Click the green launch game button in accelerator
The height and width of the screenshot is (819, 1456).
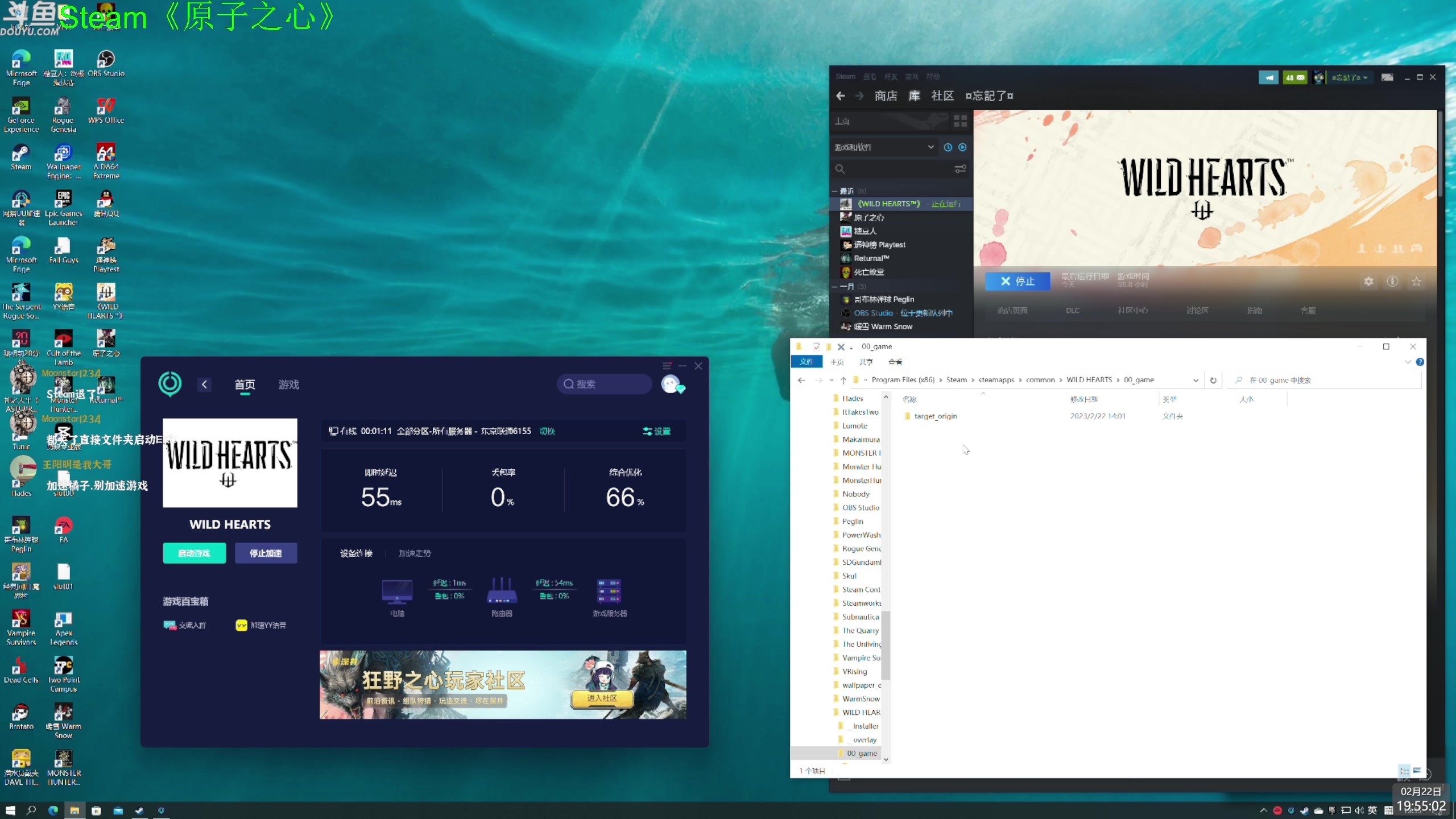(194, 553)
